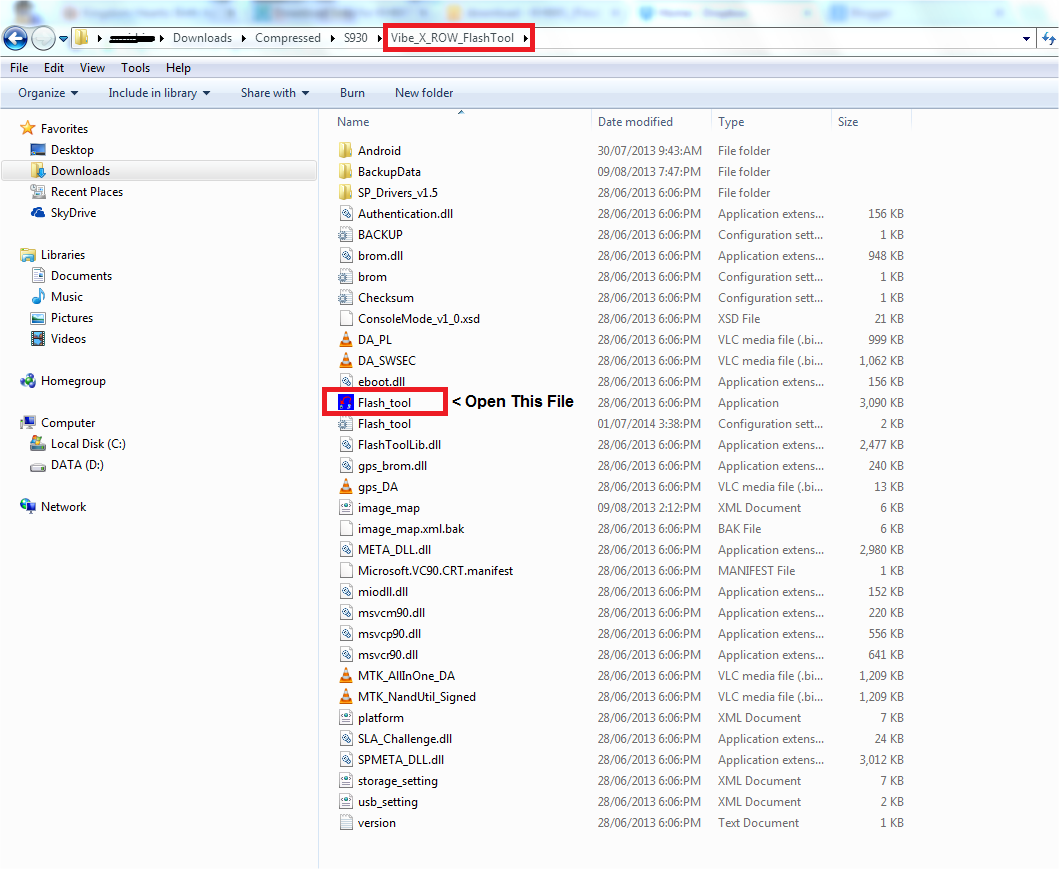
Task: Open the File menu
Action: pos(19,68)
